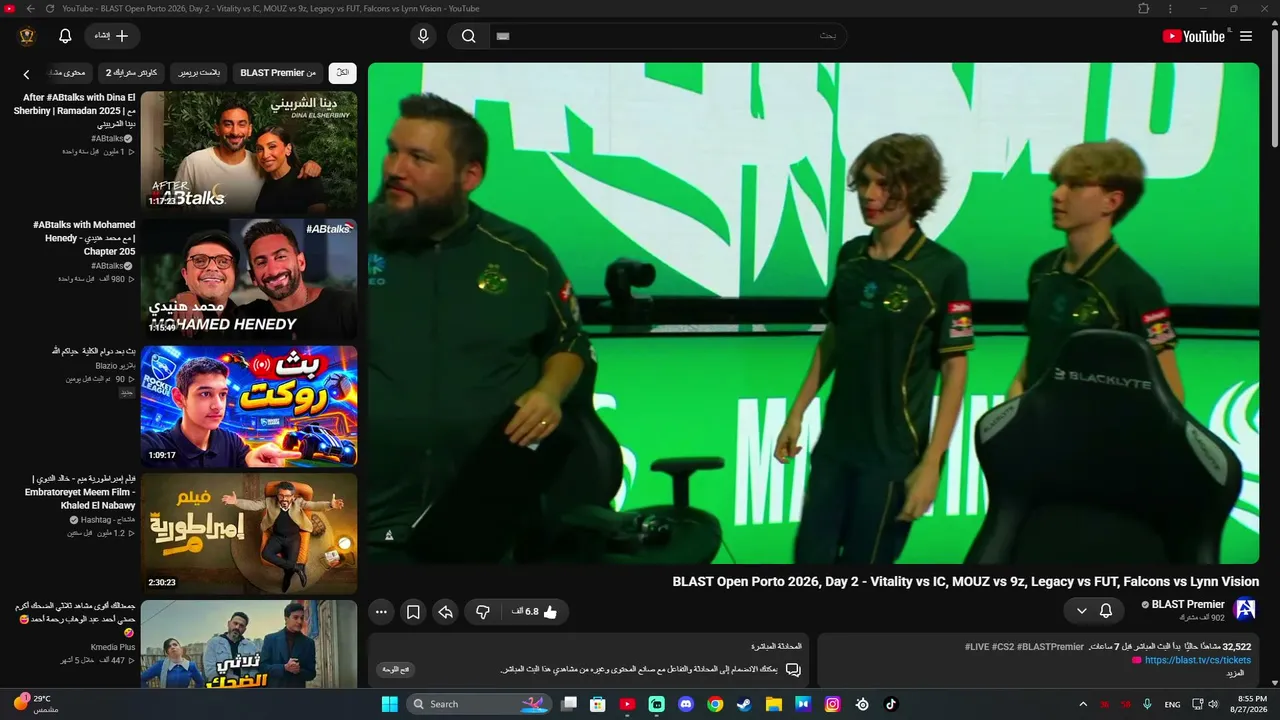Select the 'من BLAST Premier' filter chip

coord(278,73)
